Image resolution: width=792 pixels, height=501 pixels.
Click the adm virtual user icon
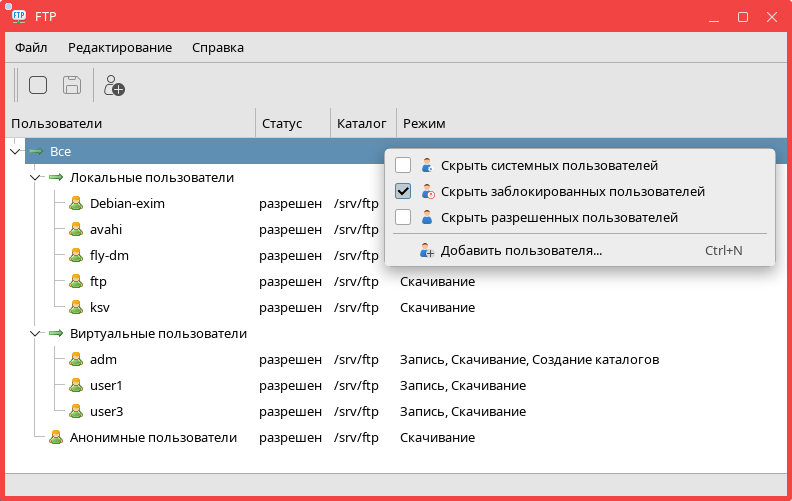[x=75, y=359]
